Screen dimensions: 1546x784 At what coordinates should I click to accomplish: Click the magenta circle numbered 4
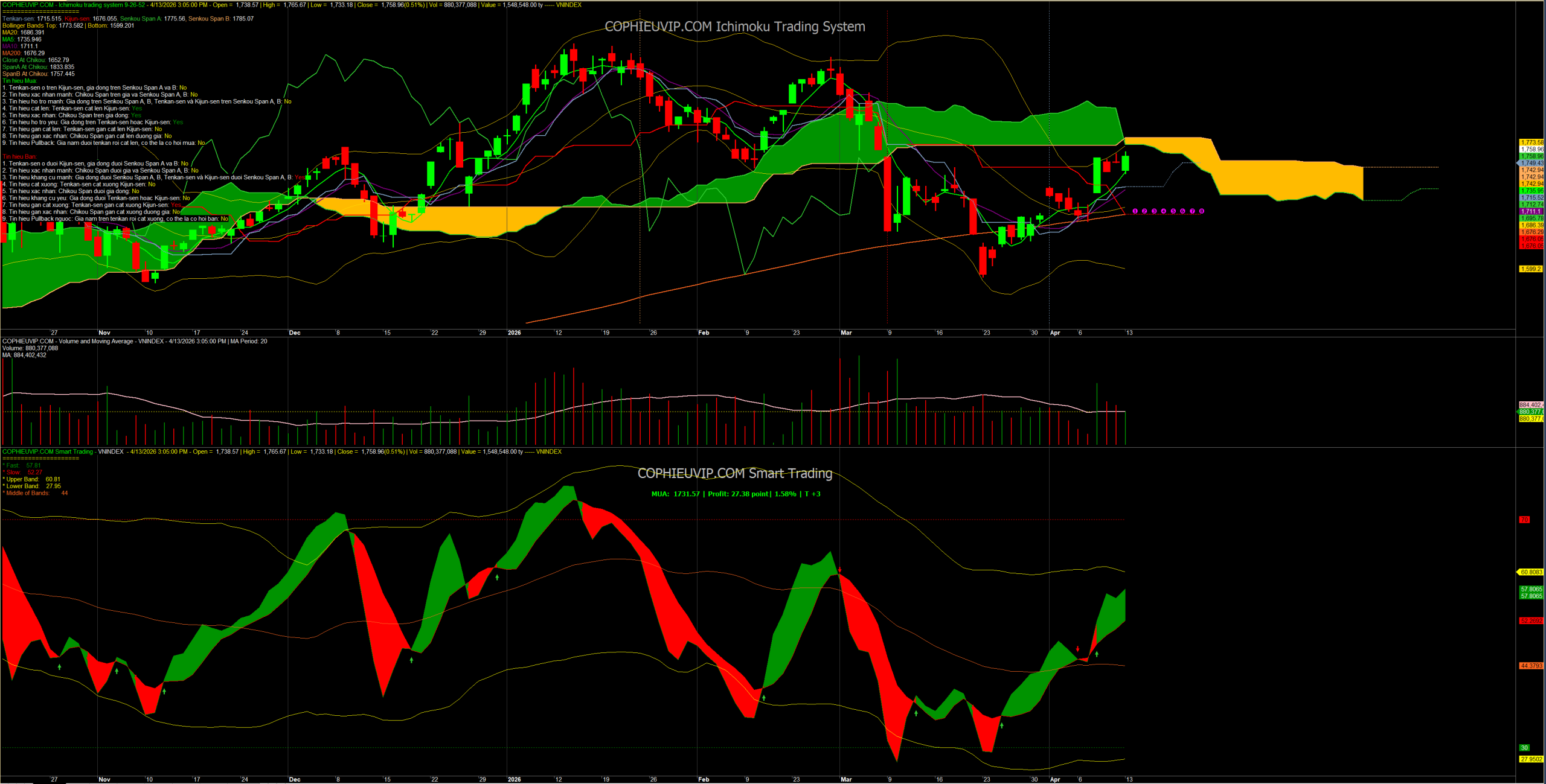click(x=1164, y=211)
